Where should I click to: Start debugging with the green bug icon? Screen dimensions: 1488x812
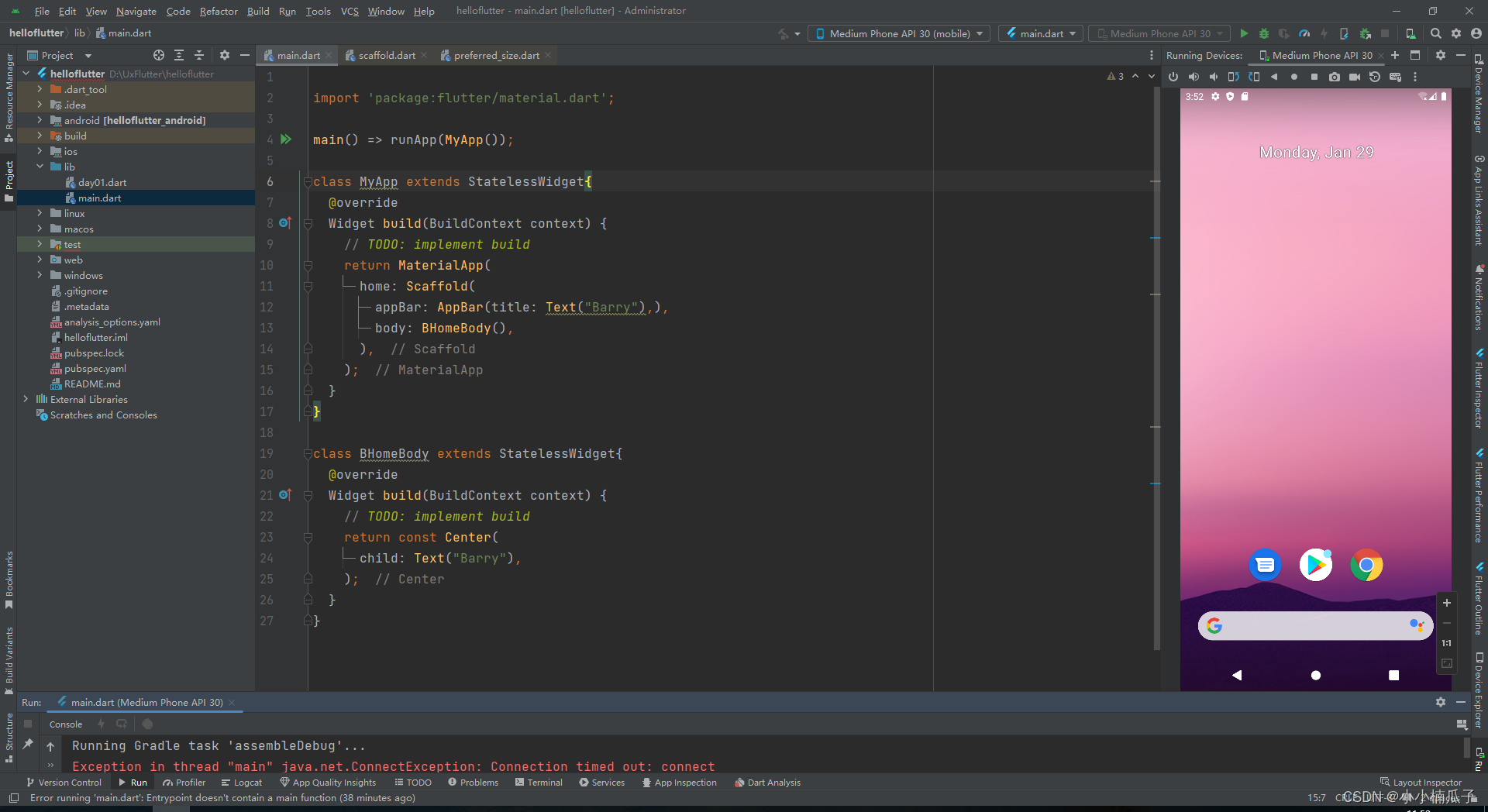[1264, 33]
